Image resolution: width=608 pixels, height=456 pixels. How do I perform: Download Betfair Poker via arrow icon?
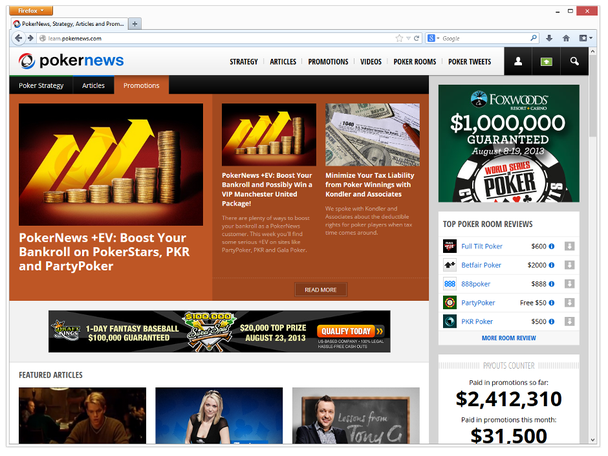tap(569, 265)
